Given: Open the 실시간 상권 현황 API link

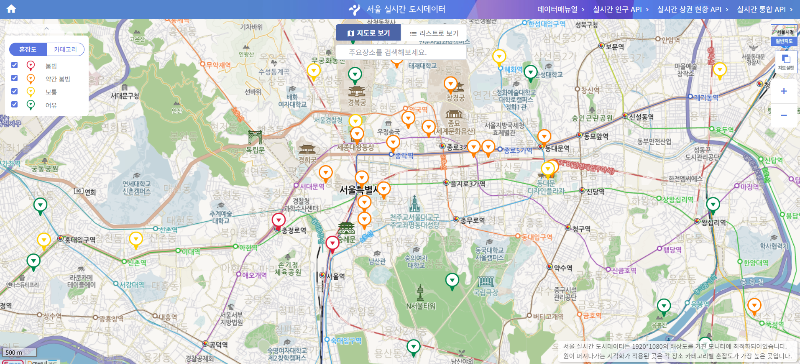Looking at the screenshot, I should click(693, 9).
